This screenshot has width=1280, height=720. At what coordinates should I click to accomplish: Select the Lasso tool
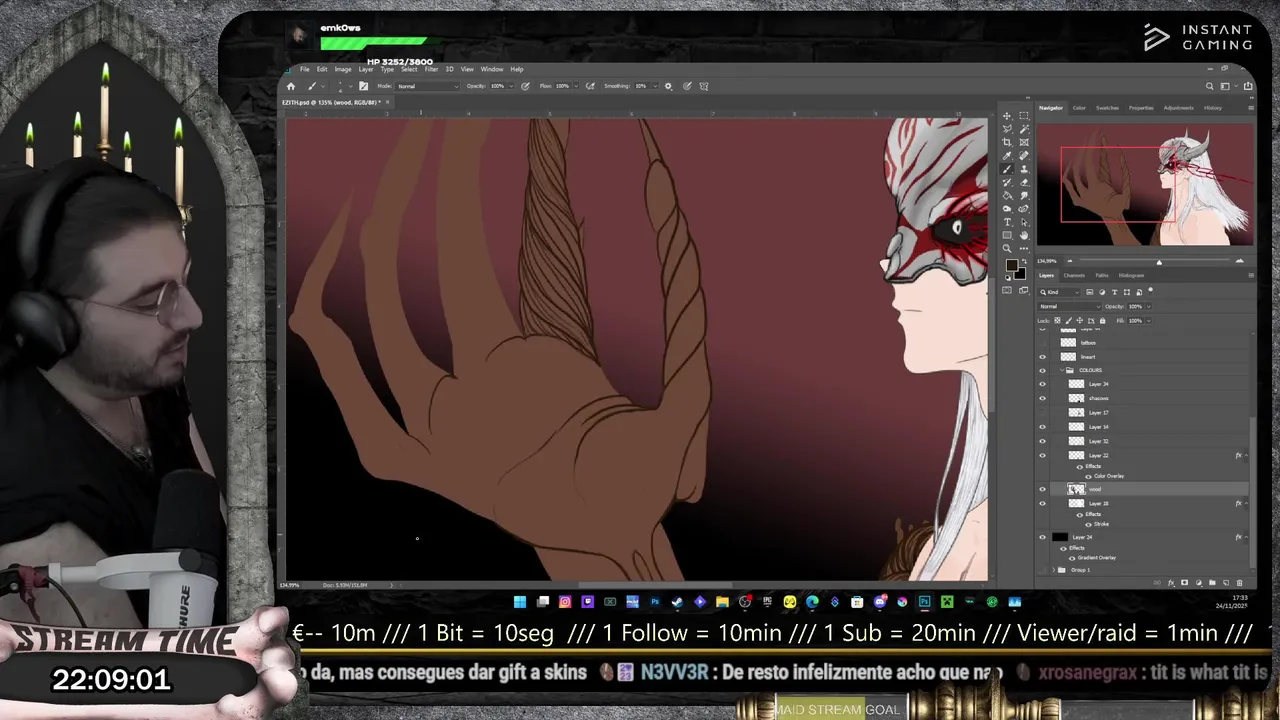point(1007,129)
